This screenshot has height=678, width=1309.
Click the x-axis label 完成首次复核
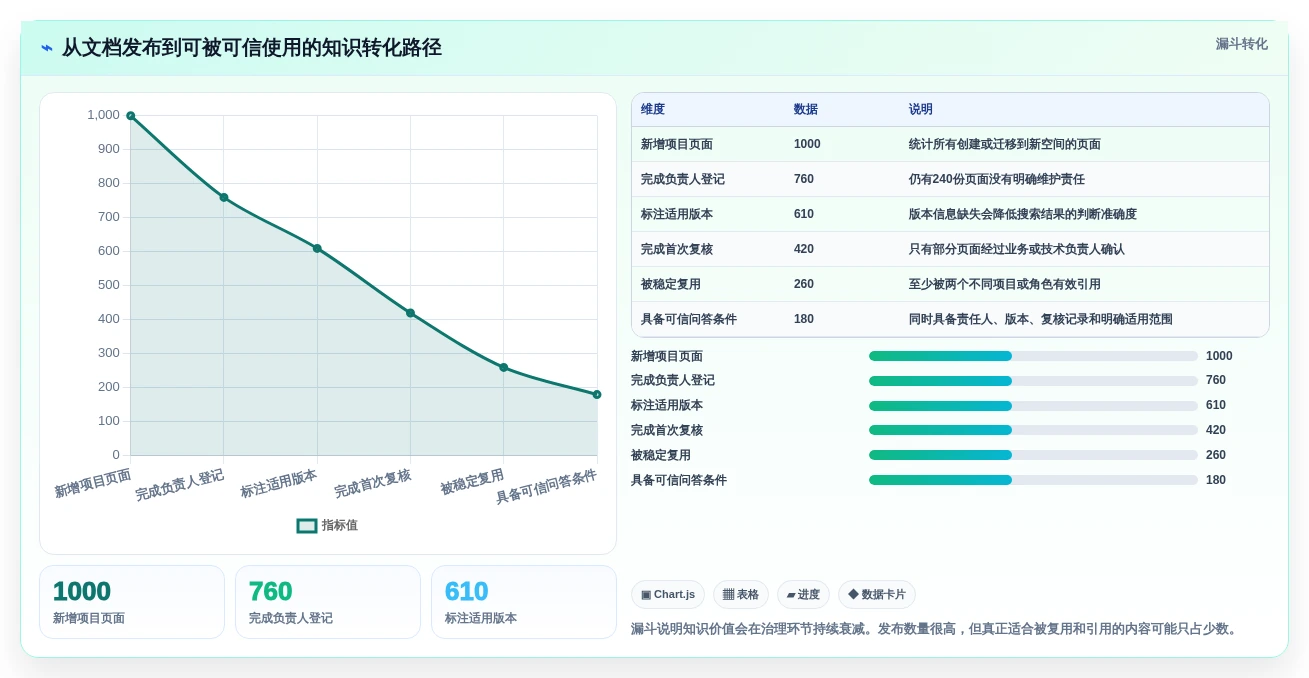pos(373,483)
